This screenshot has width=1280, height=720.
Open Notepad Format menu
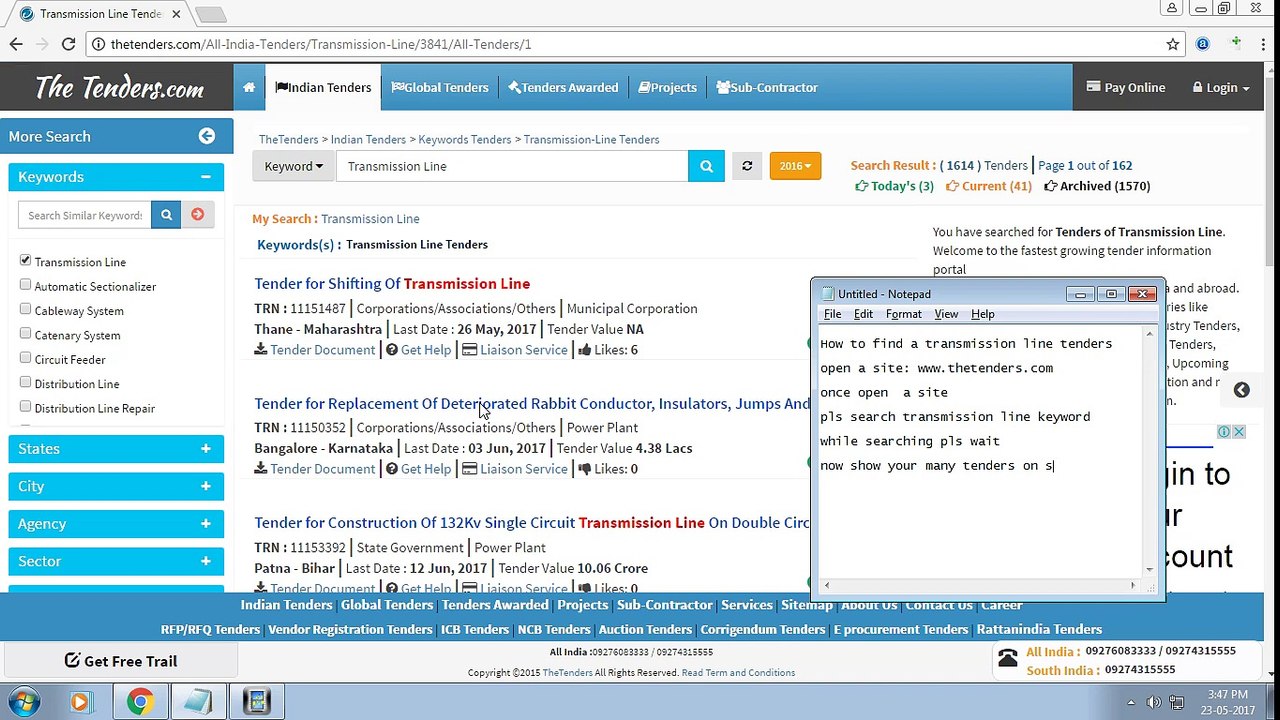tap(903, 314)
